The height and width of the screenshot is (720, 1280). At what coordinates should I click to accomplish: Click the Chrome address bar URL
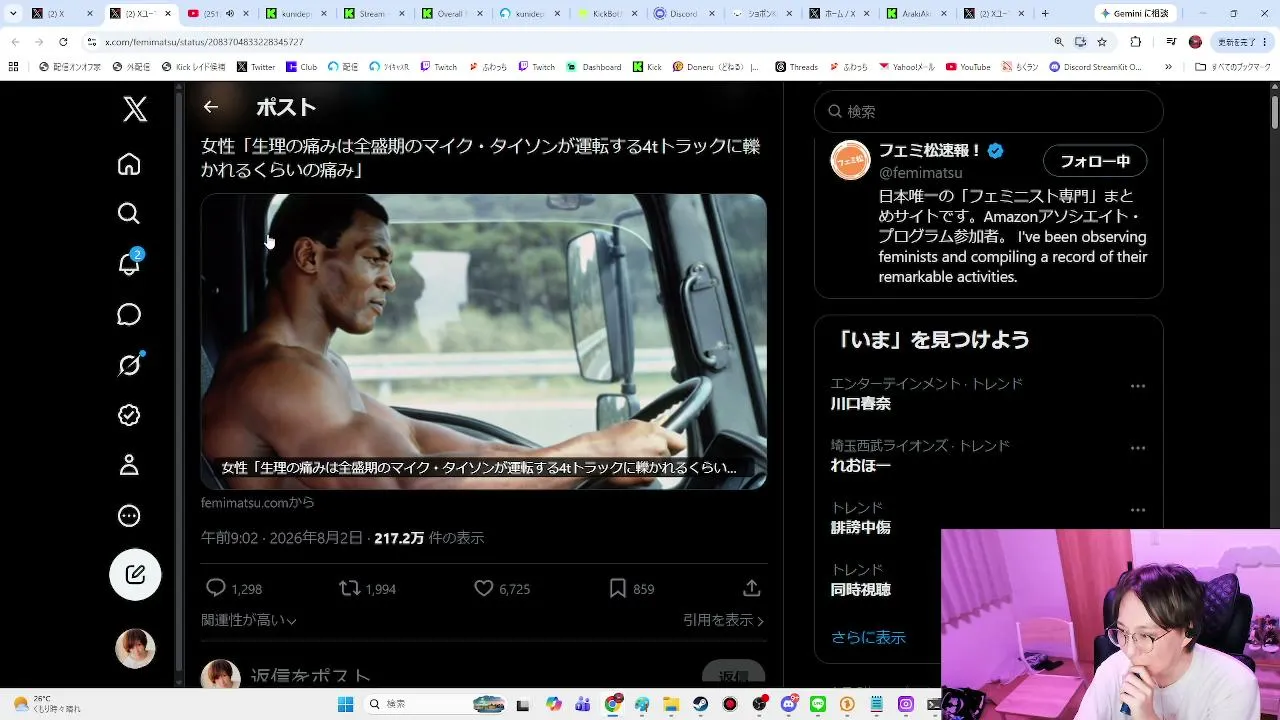click(204, 42)
